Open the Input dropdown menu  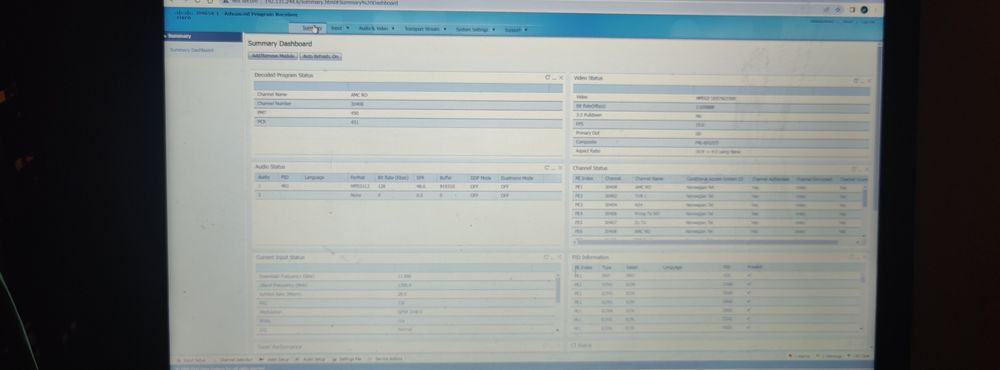340,28
